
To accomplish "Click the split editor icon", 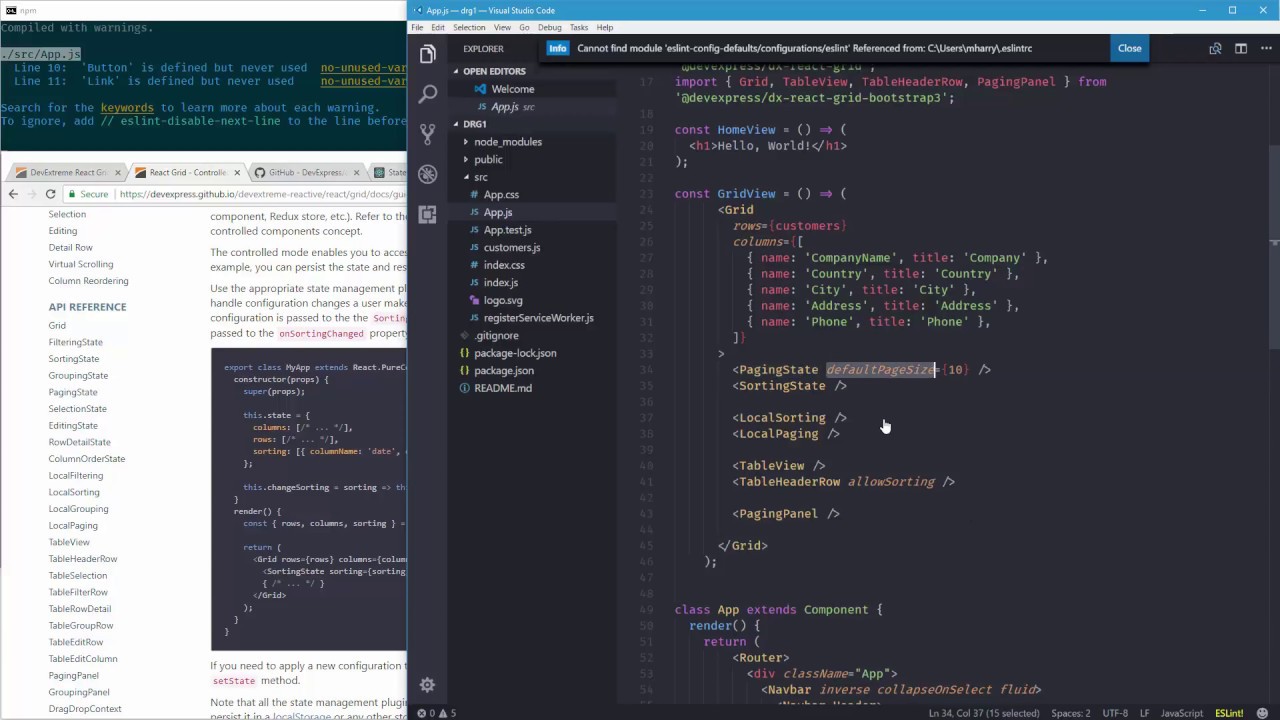I will [x=1240, y=48].
